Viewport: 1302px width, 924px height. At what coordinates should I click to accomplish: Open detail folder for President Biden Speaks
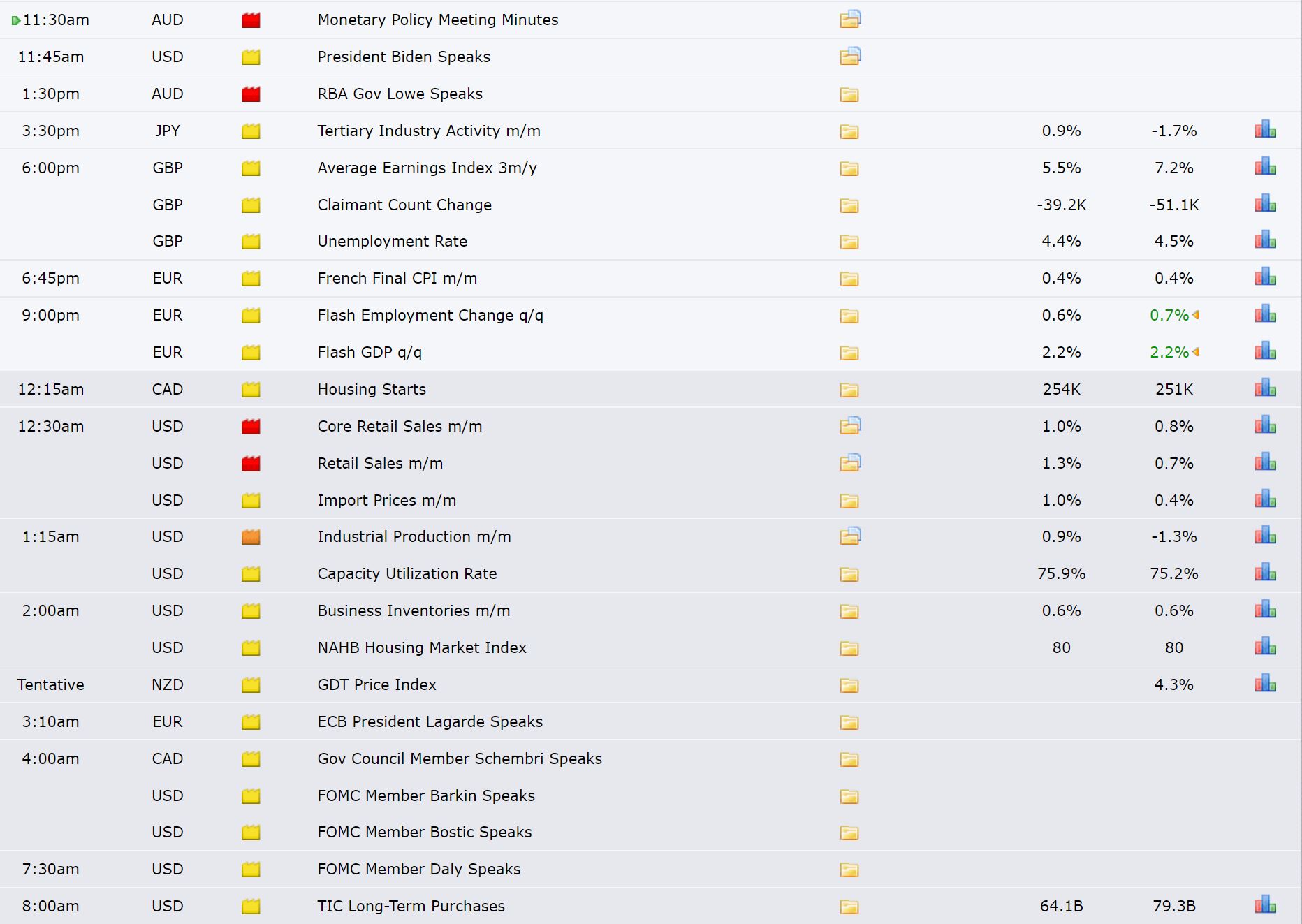tap(850, 56)
